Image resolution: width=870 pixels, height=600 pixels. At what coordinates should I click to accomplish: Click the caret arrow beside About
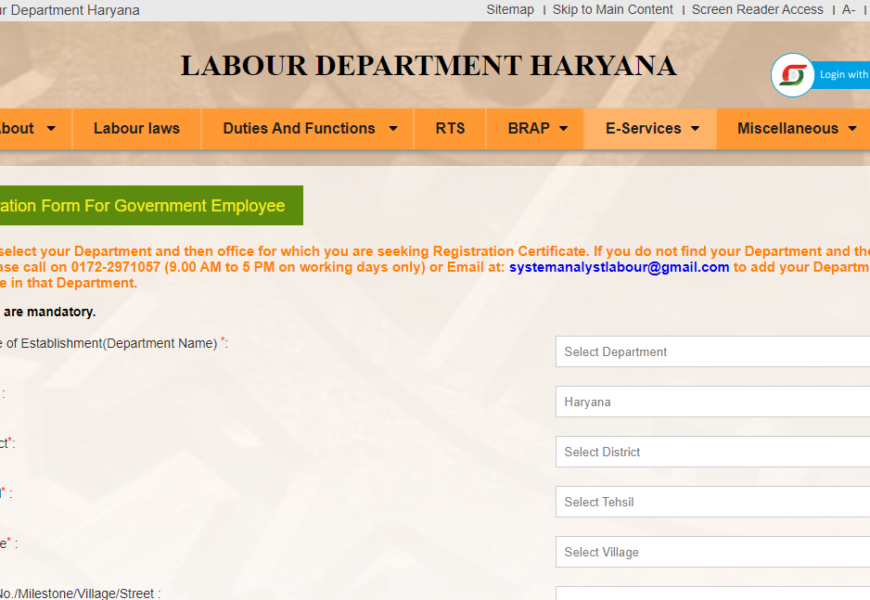51,129
